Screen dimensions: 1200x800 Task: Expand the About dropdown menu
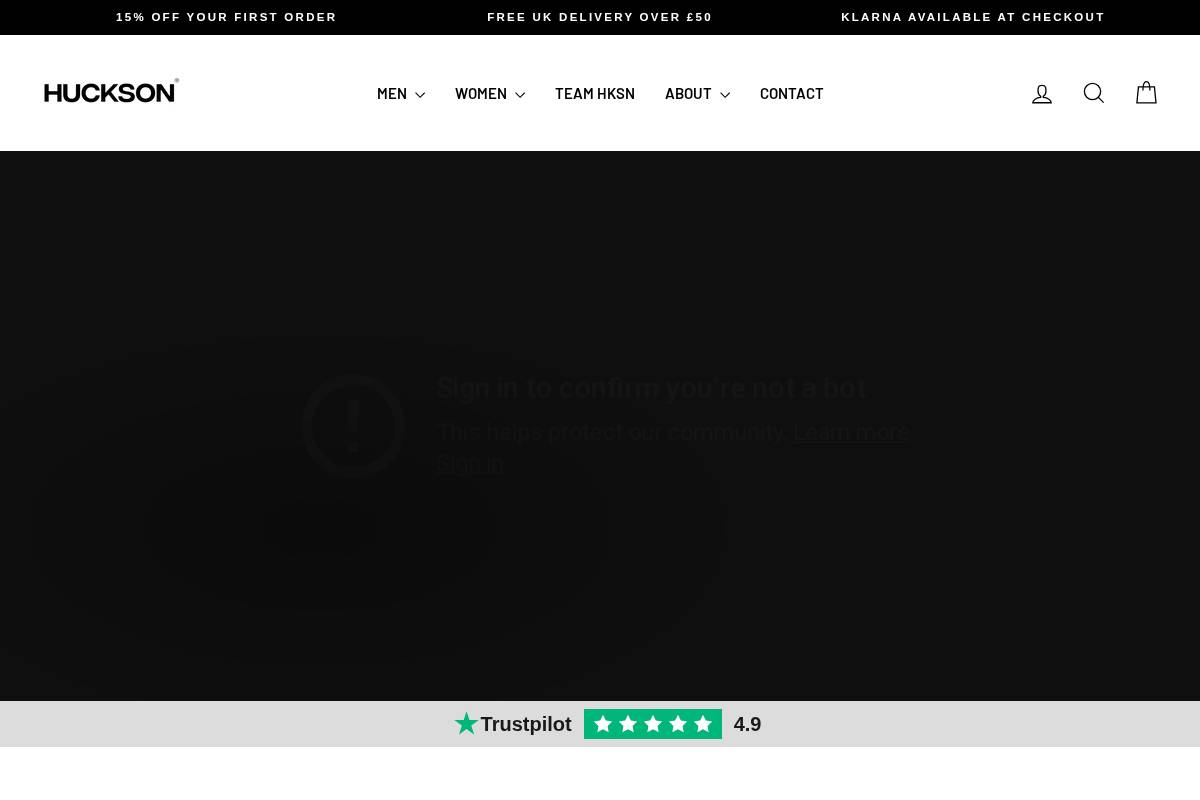(697, 94)
